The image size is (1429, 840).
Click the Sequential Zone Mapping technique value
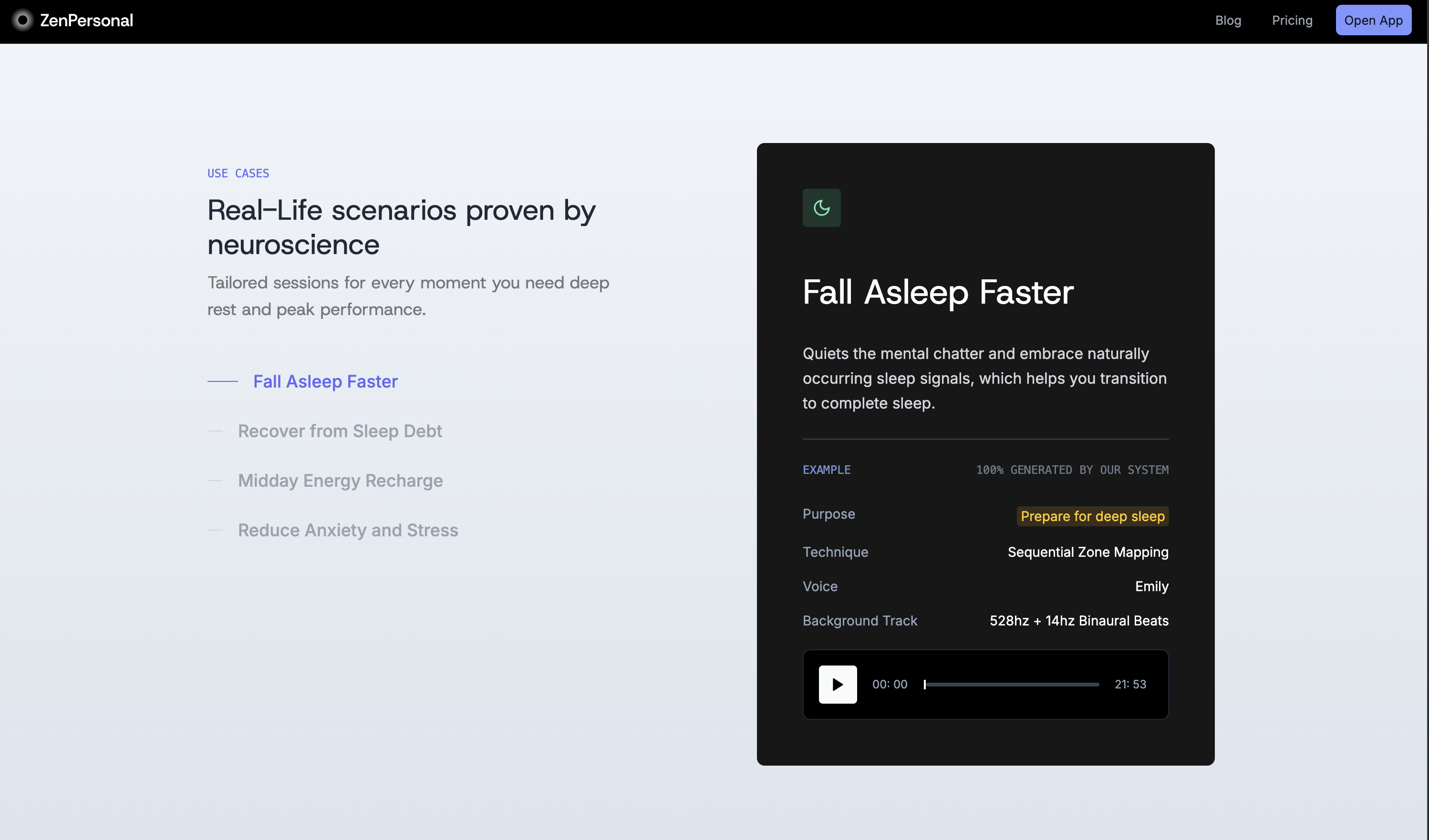point(1087,552)
